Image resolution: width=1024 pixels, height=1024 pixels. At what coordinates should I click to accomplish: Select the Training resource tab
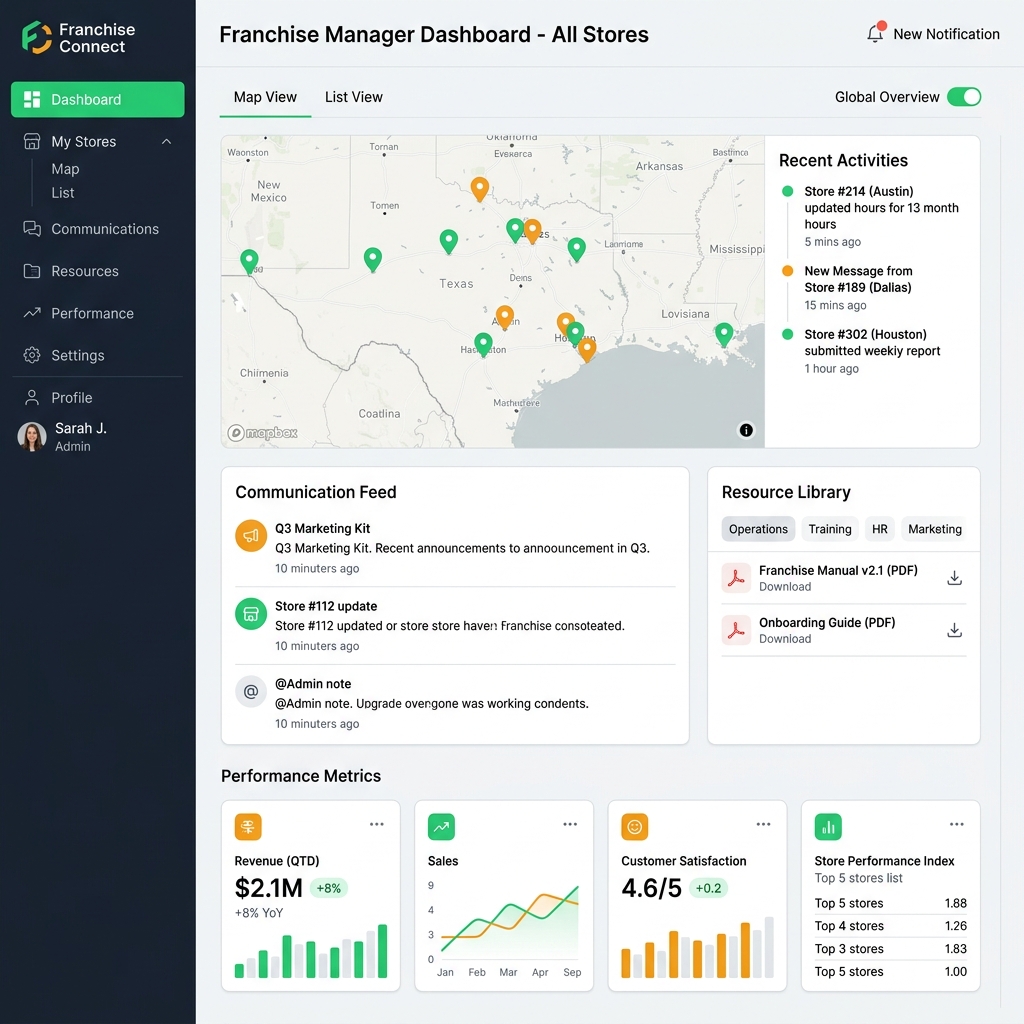point(830,529)
